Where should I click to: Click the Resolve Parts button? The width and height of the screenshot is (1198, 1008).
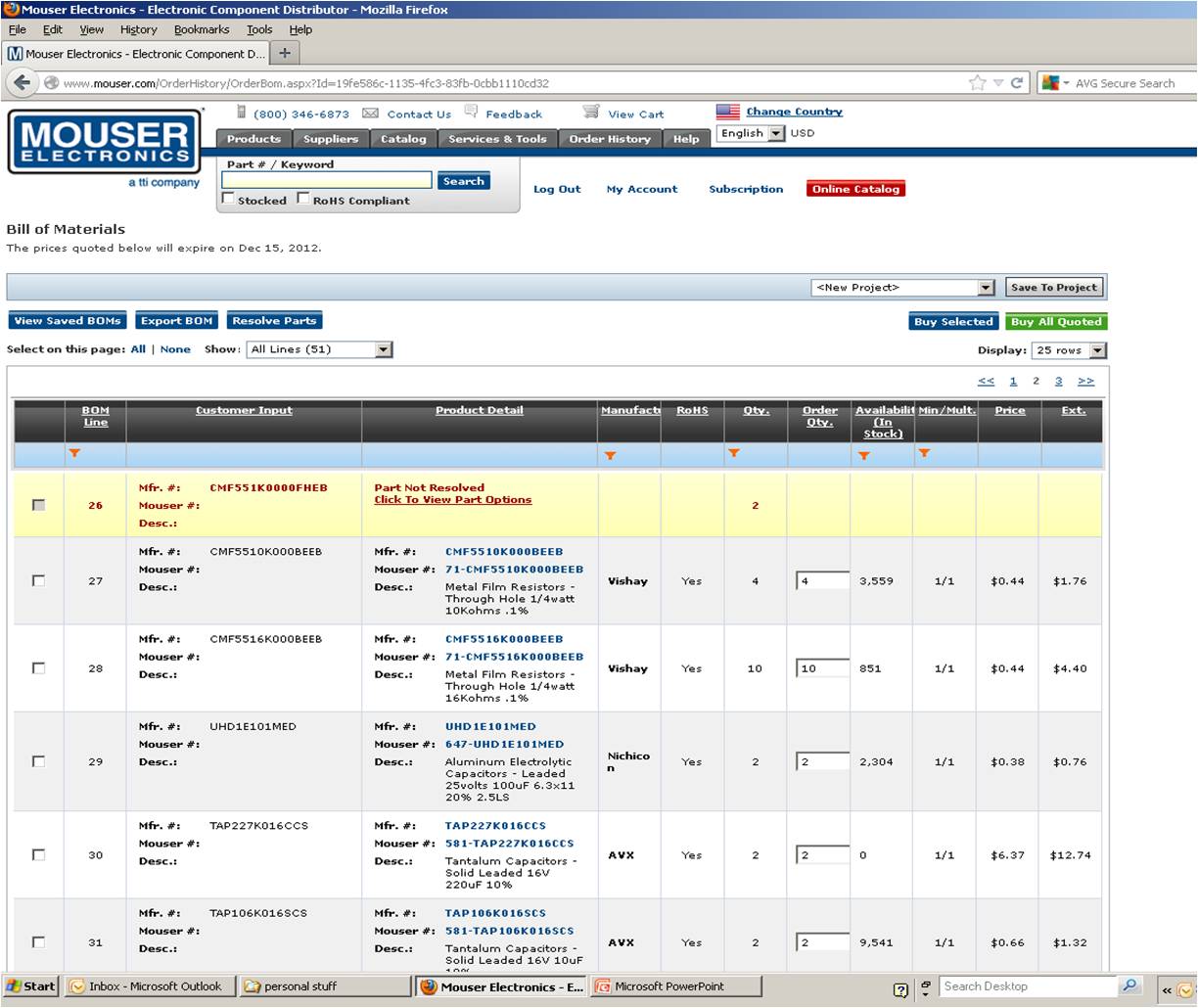click(274, 321)
